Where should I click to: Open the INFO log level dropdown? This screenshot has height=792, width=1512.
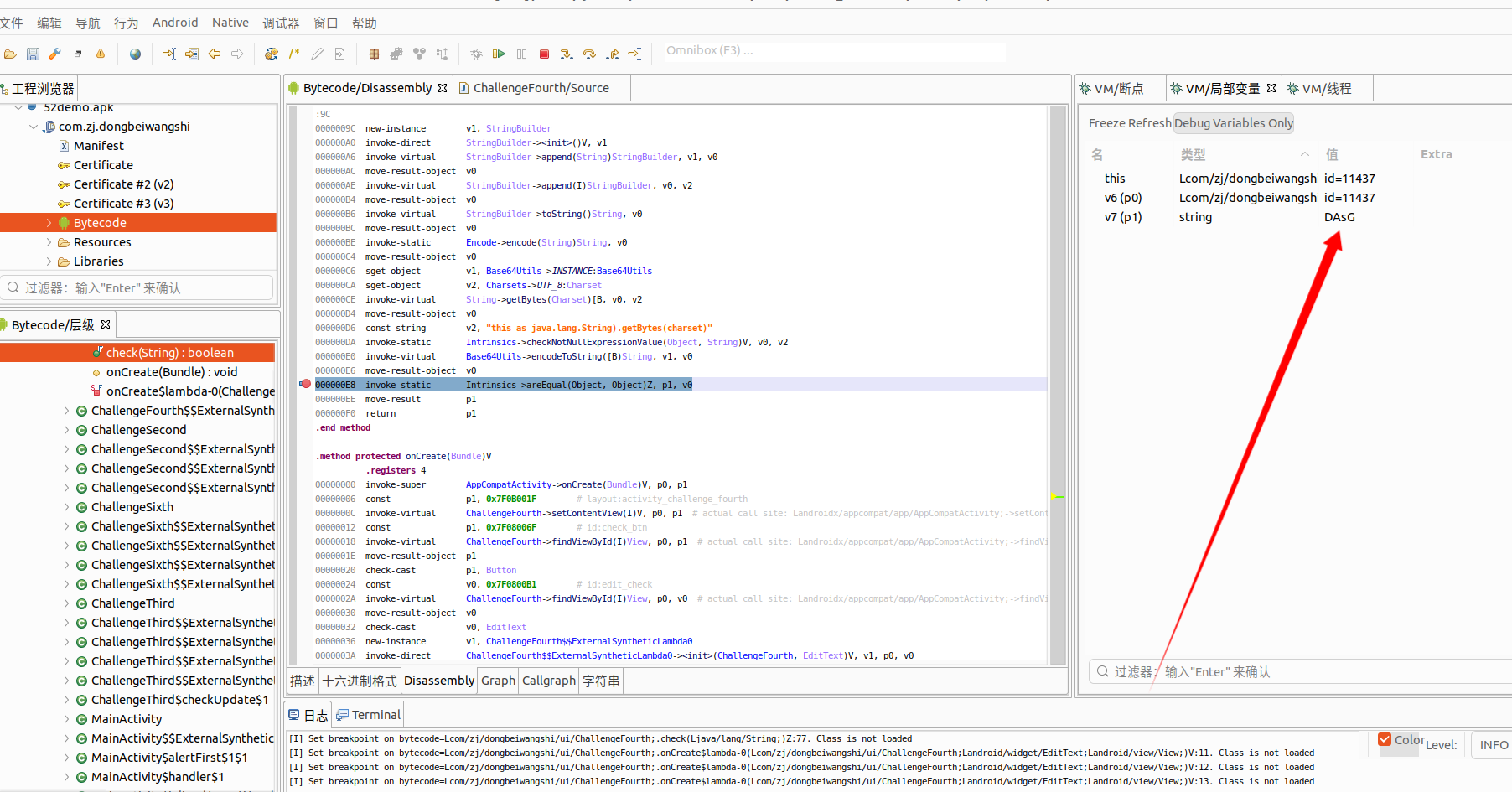1493,745
